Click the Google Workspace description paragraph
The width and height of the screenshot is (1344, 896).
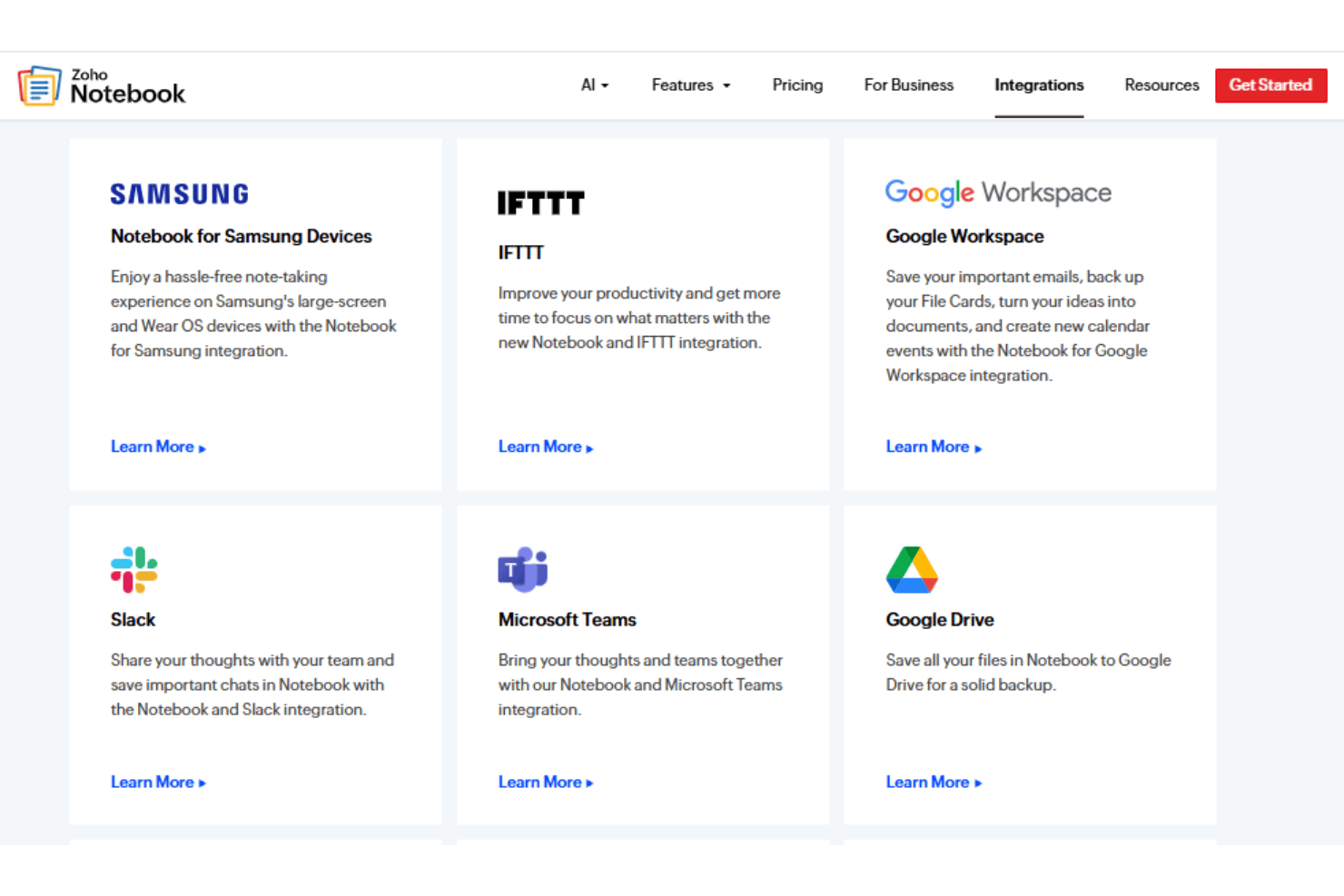point(1017,326)
